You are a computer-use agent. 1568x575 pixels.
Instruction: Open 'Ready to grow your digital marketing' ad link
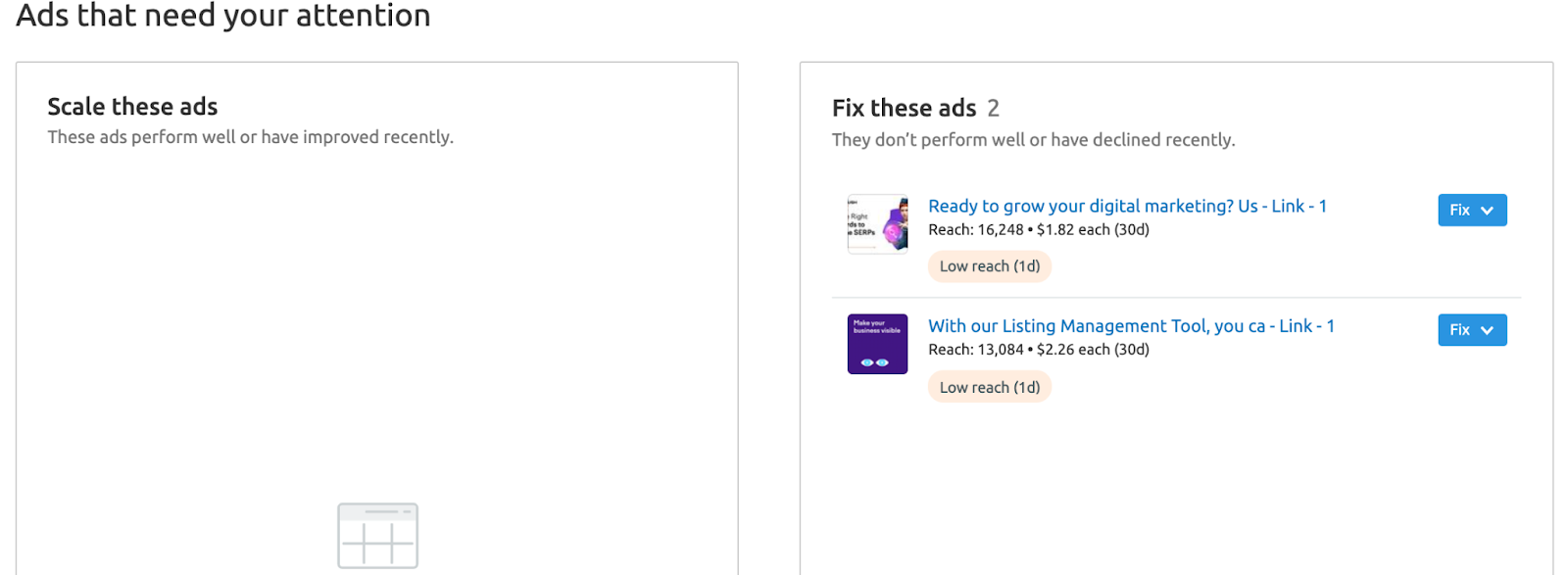click(x=1127, y=206)
